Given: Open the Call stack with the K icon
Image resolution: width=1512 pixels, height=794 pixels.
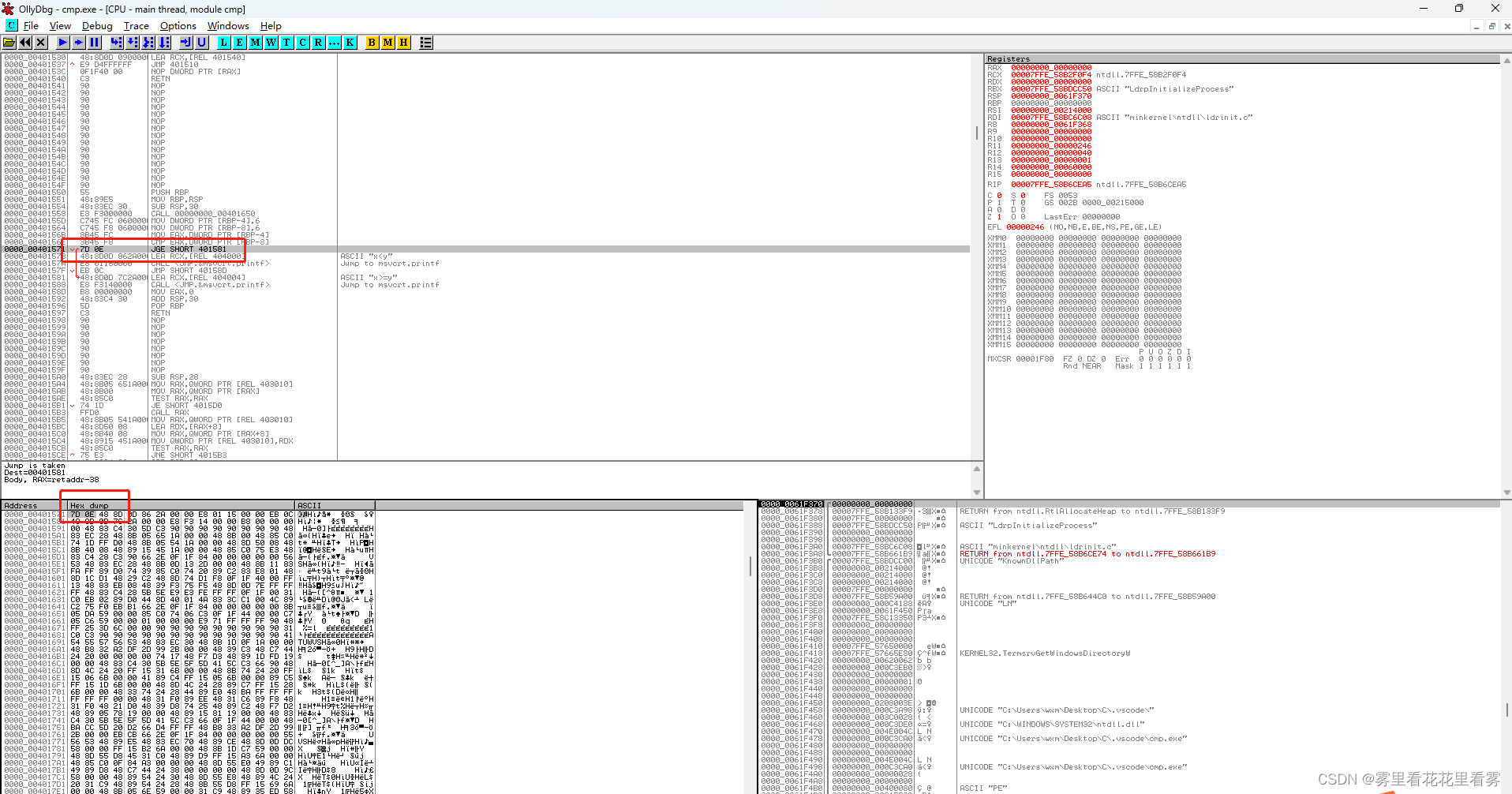Looking at the screenshot, I should (350, 43).
